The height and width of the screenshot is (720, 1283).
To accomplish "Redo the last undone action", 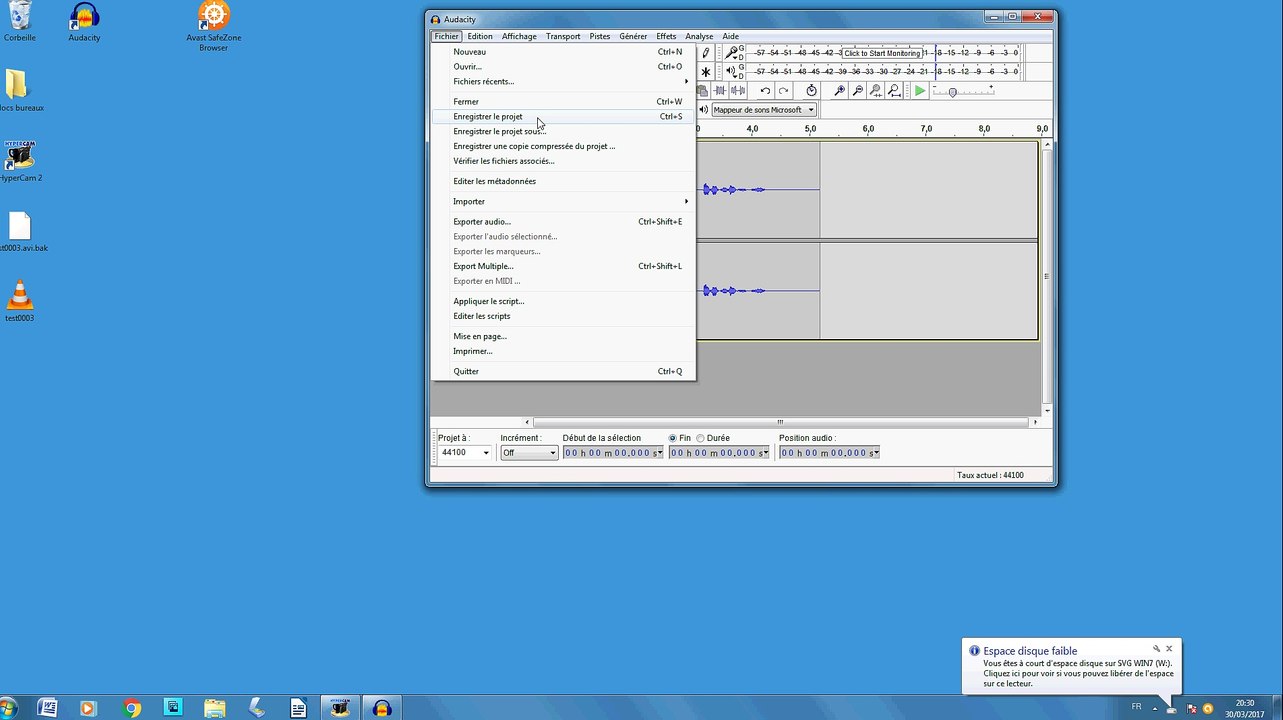I will click(784, 91).
